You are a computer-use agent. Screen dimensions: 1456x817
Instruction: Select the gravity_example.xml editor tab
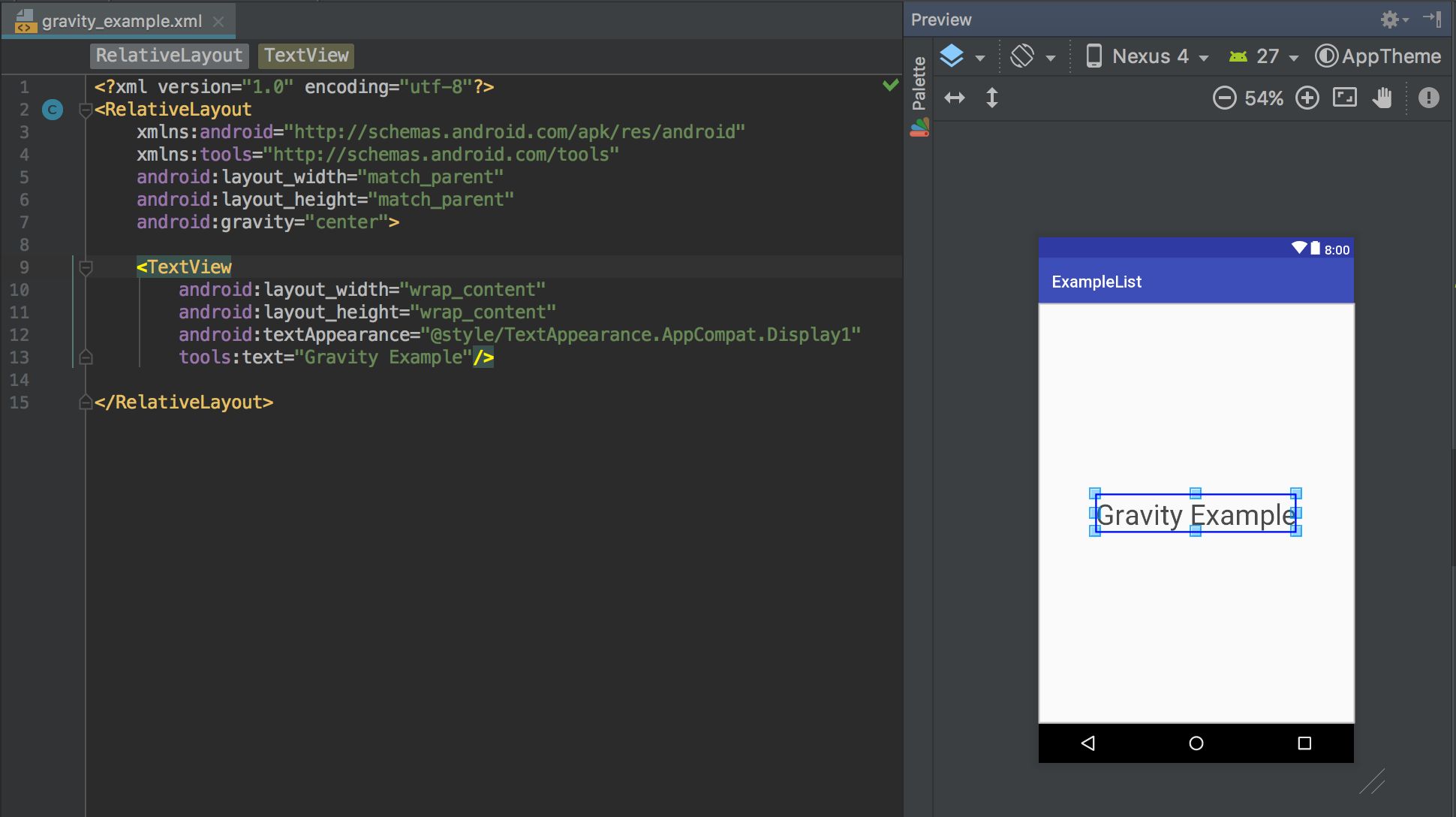(120, 21)
